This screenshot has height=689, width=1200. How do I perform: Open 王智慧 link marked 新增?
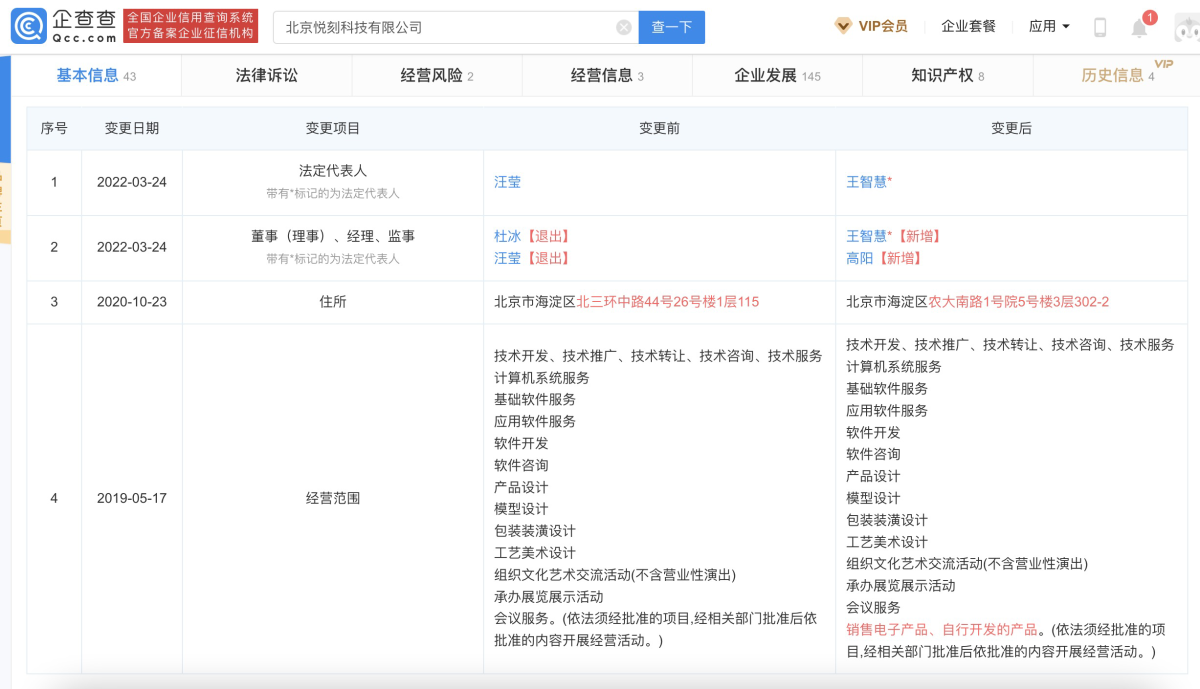tap(867, 236)
